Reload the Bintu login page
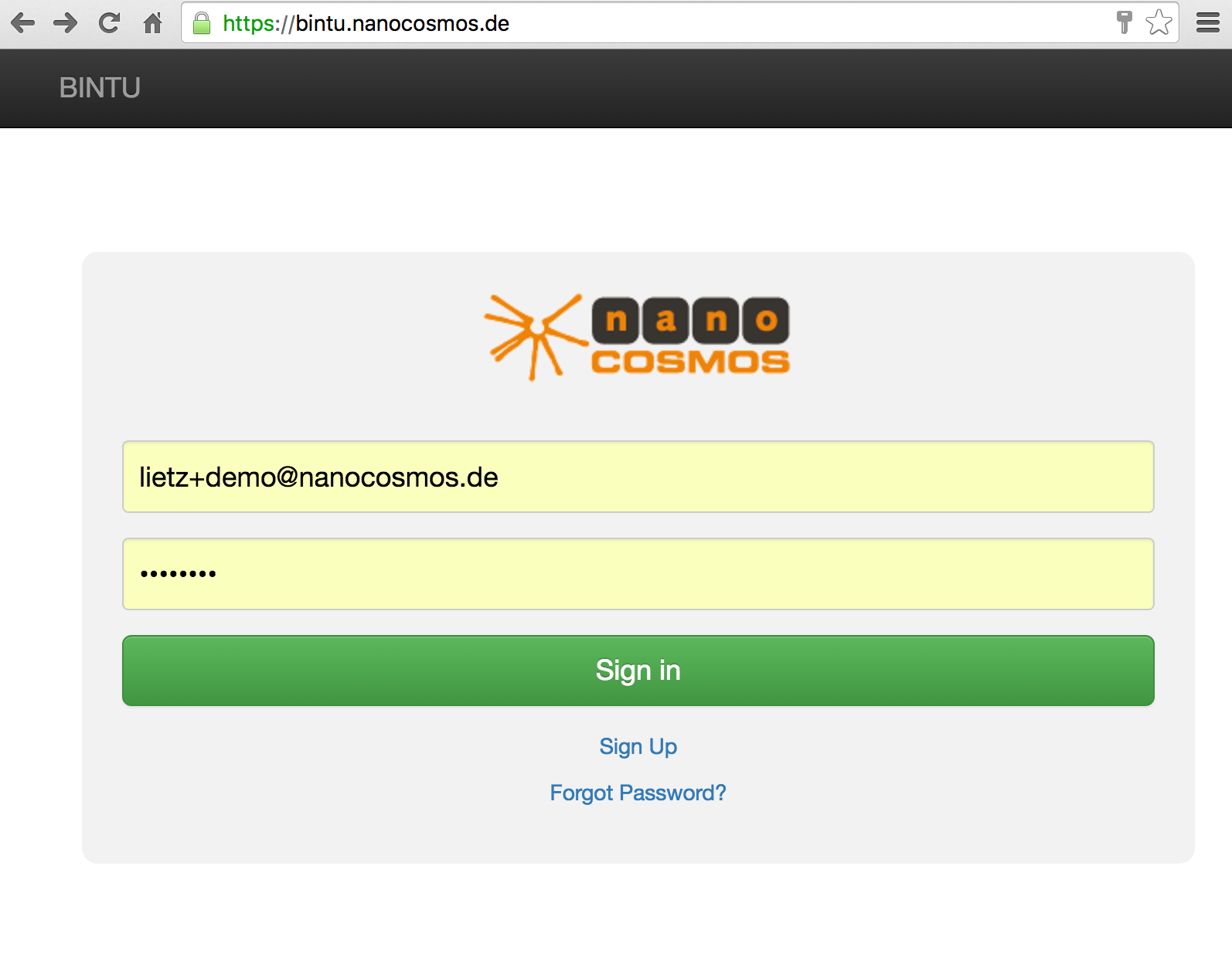 pos(109,23)
